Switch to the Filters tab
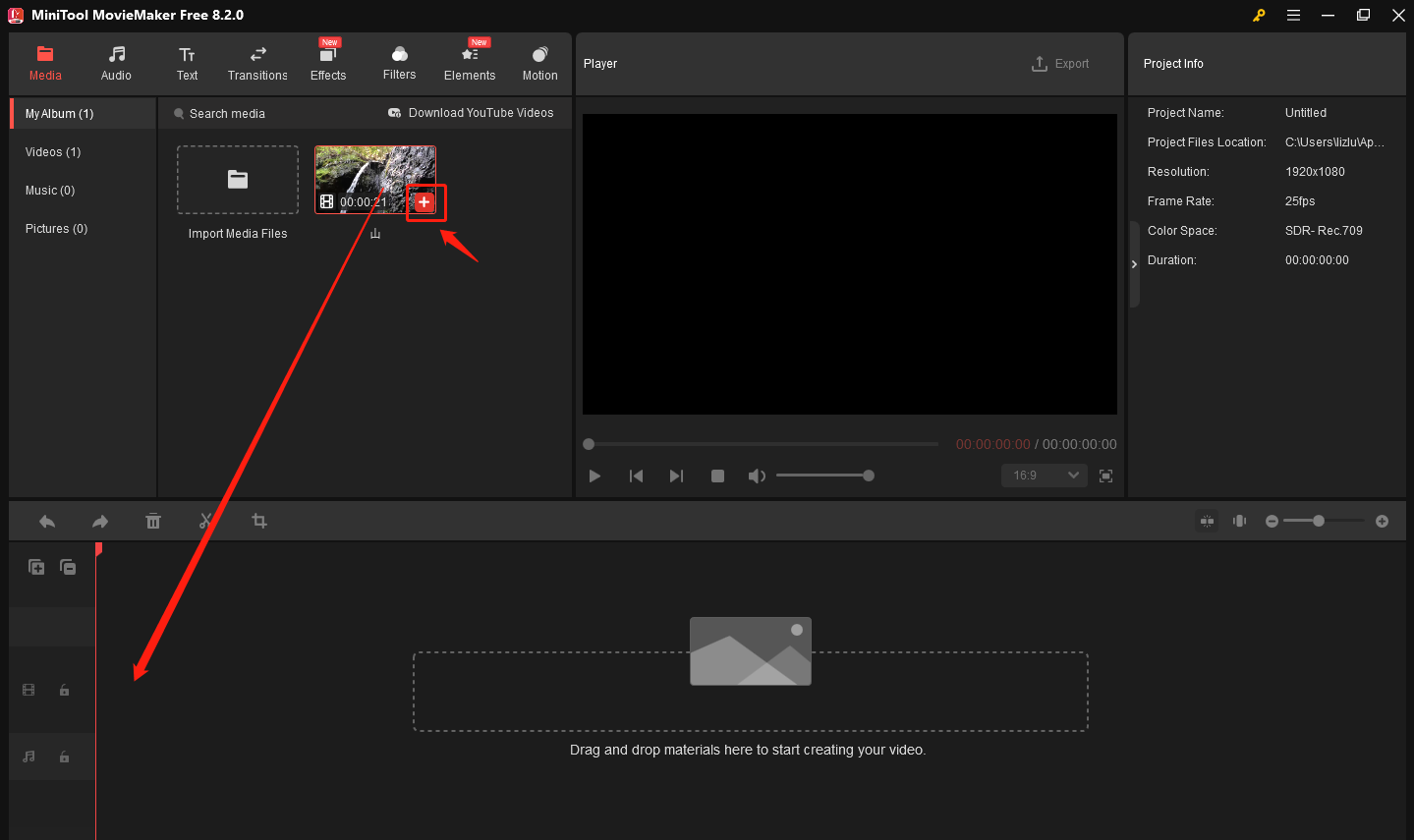Image resolution: width=1414 pixels, height=840 pixels. 399,64
